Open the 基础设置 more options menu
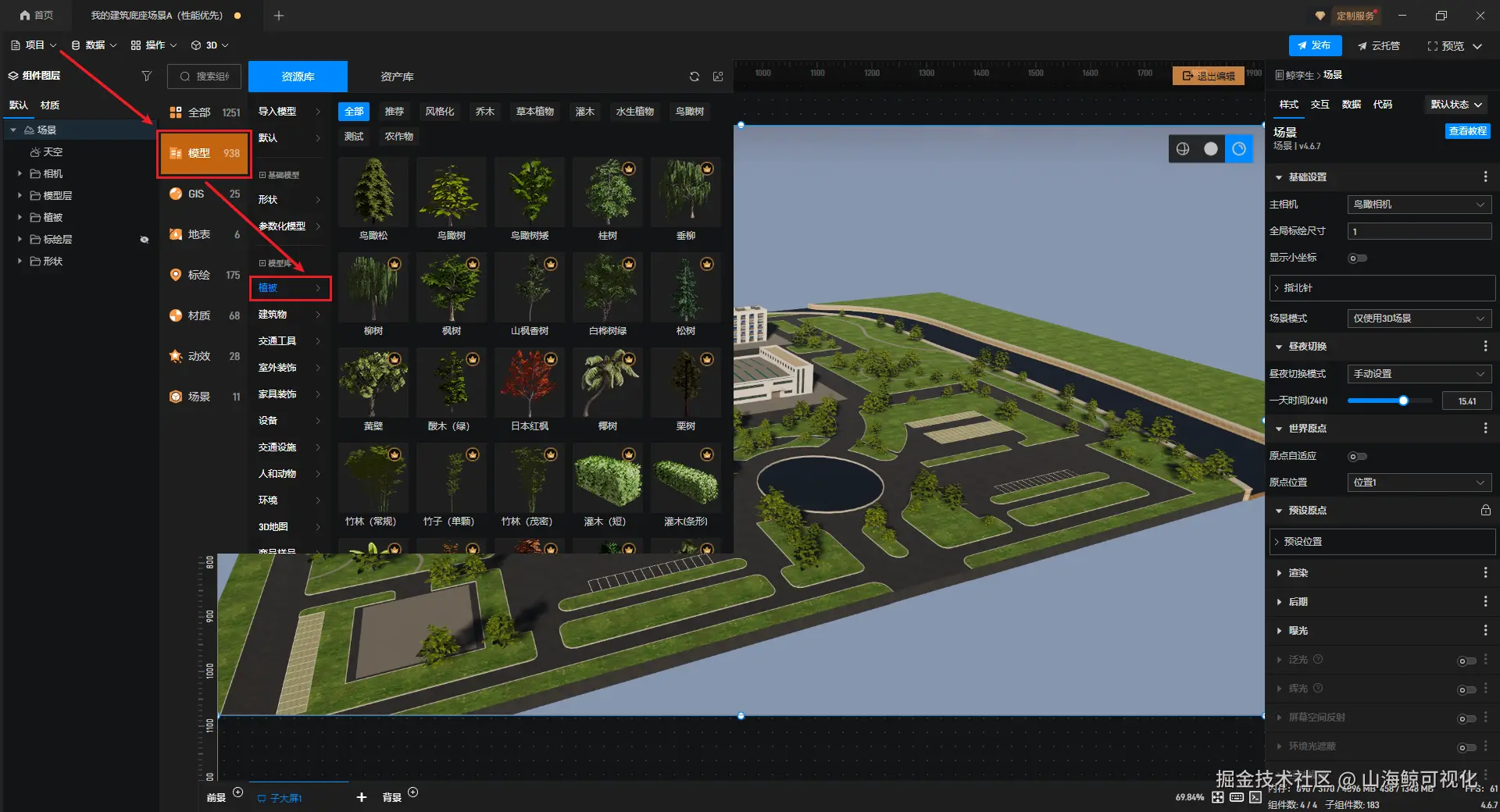 pos(1485,177)
